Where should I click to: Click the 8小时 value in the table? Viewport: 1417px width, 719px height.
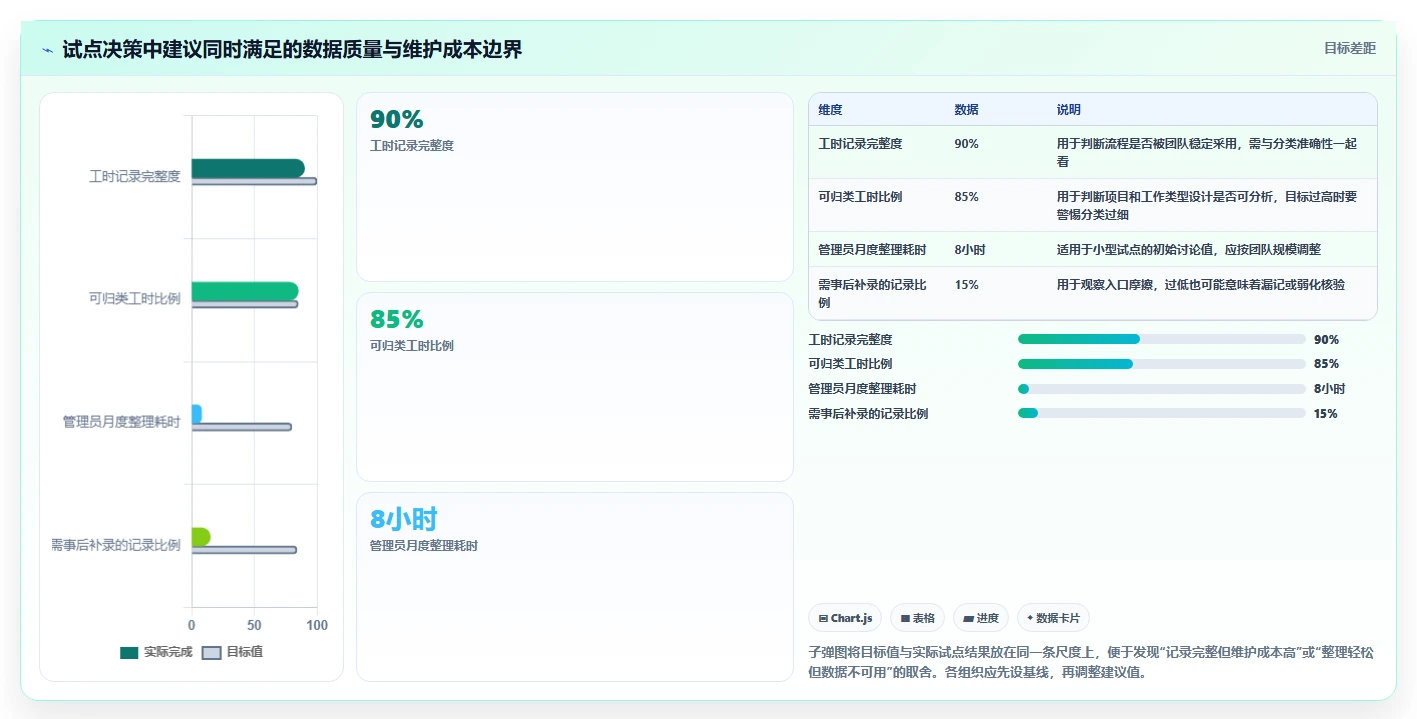[969, 250]
